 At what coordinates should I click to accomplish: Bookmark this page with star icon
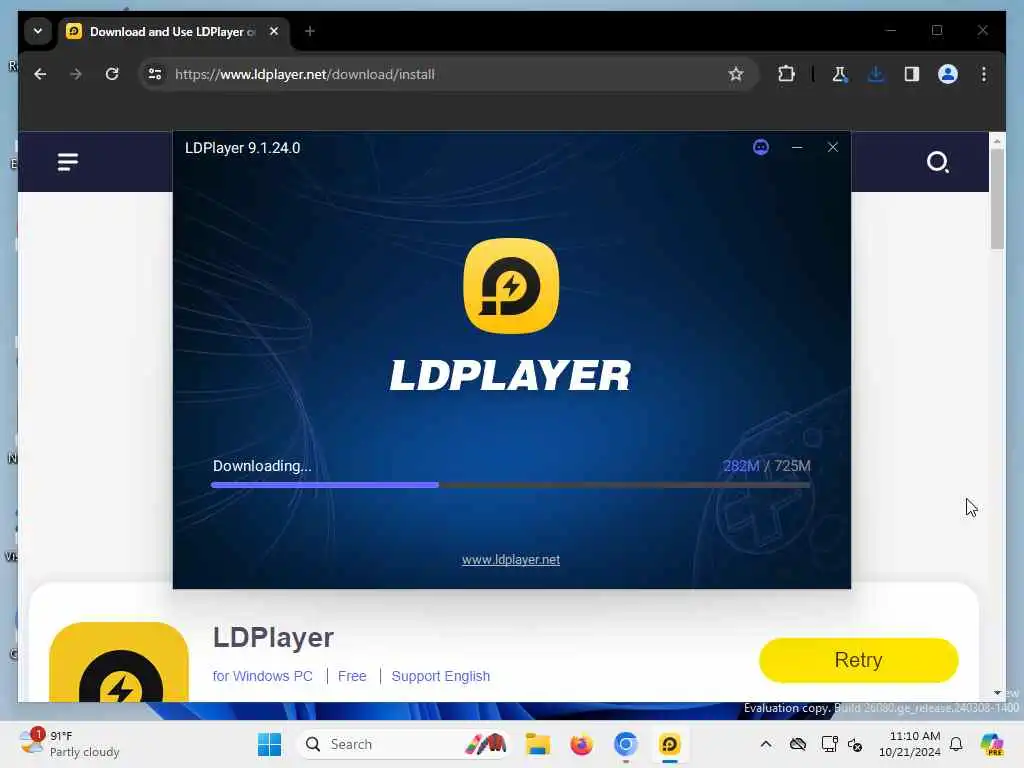pos(736,74)
